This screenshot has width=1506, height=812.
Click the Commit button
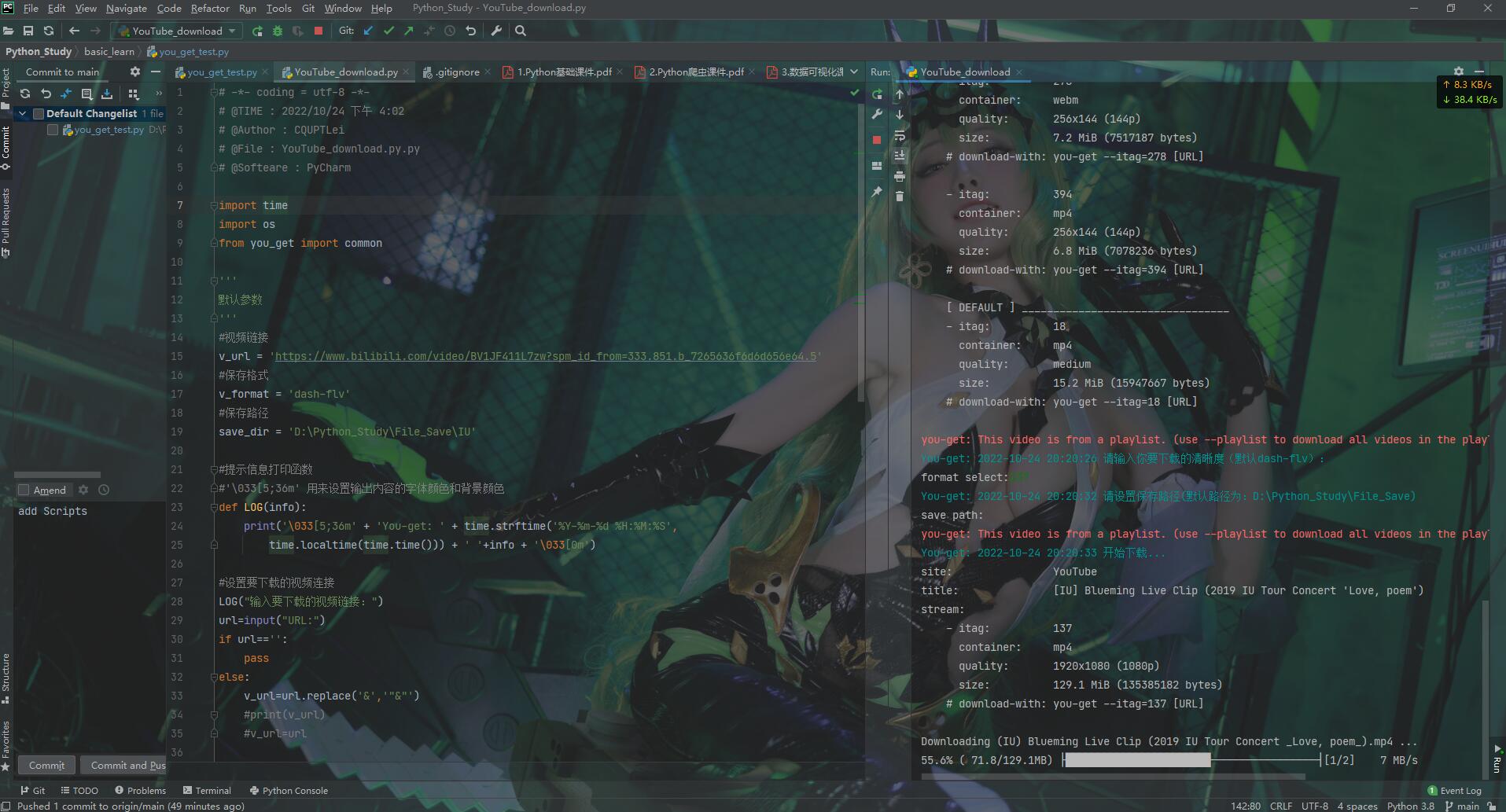[x=46, y=765]
